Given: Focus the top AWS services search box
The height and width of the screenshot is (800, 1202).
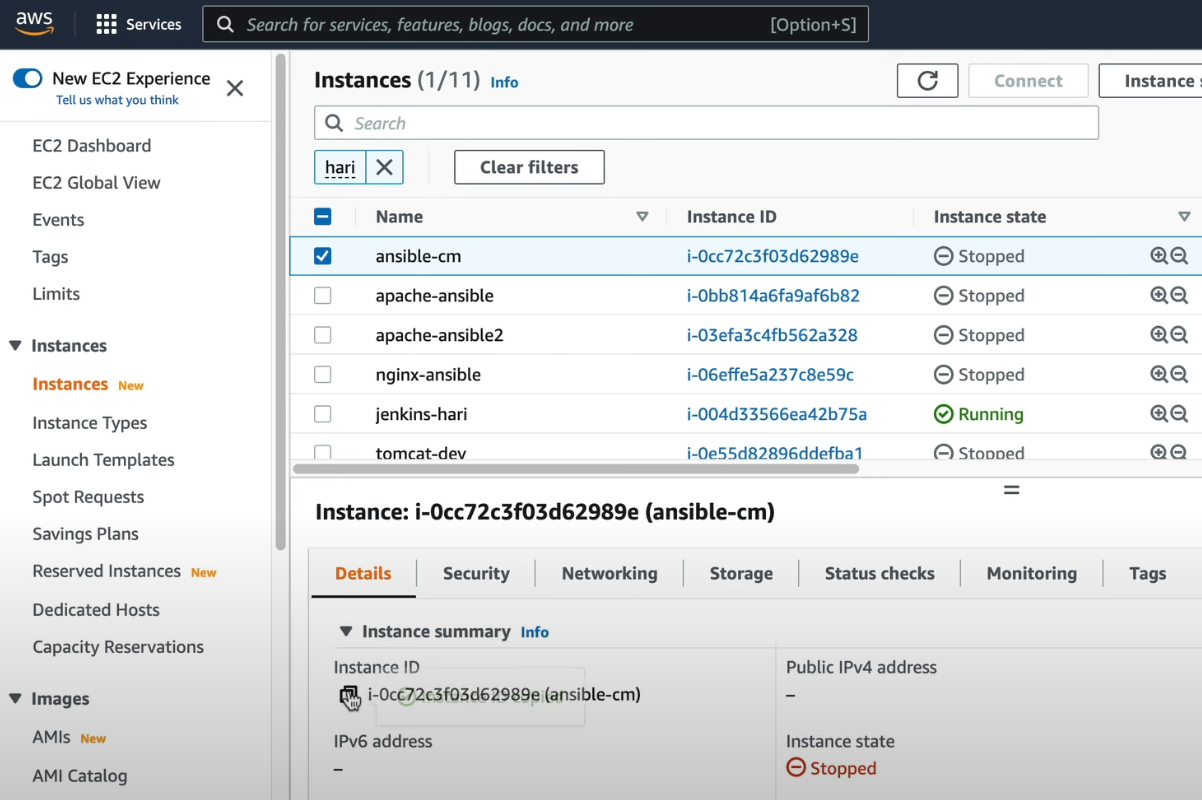Looking at the screenshot, I should pyautogui.click(x=535, y=25).
